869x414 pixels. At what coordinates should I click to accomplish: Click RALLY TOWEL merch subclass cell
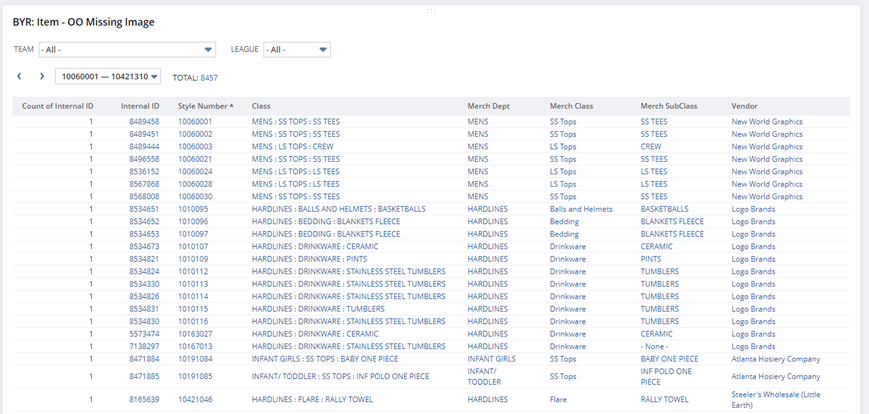tap(664, 399)
